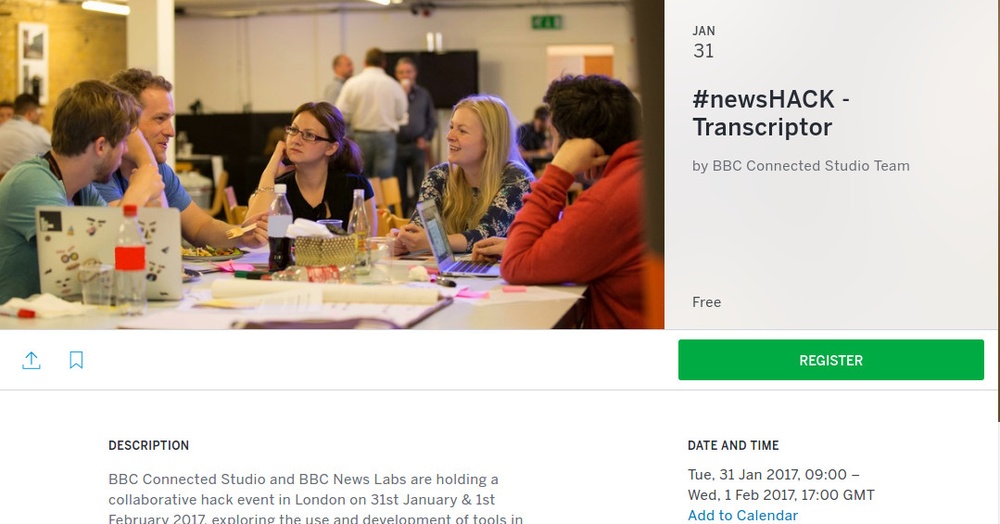Bookmark this event with the bookmark icon
The width and height of the screenshot is (1000, 524).
76,360
